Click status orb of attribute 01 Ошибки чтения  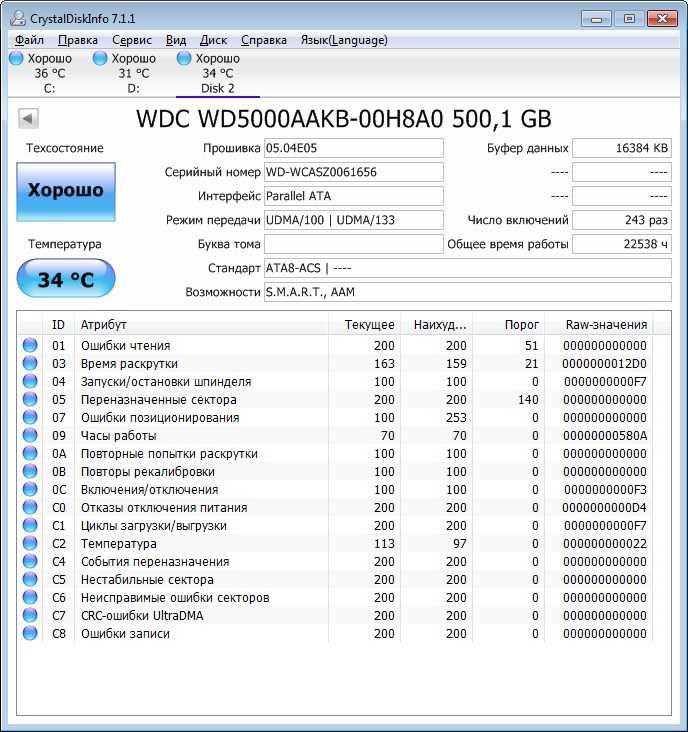pos(30,345)
